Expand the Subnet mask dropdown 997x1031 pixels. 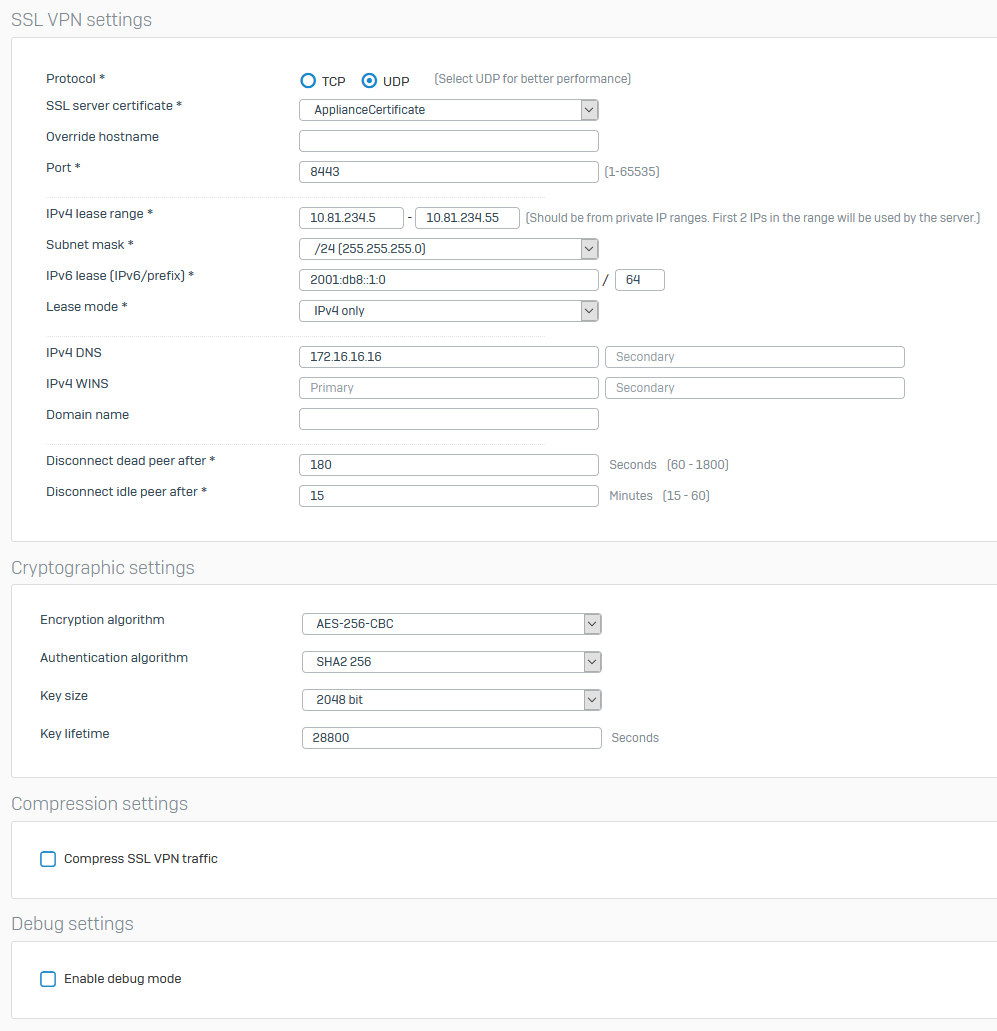coord(448,249)
